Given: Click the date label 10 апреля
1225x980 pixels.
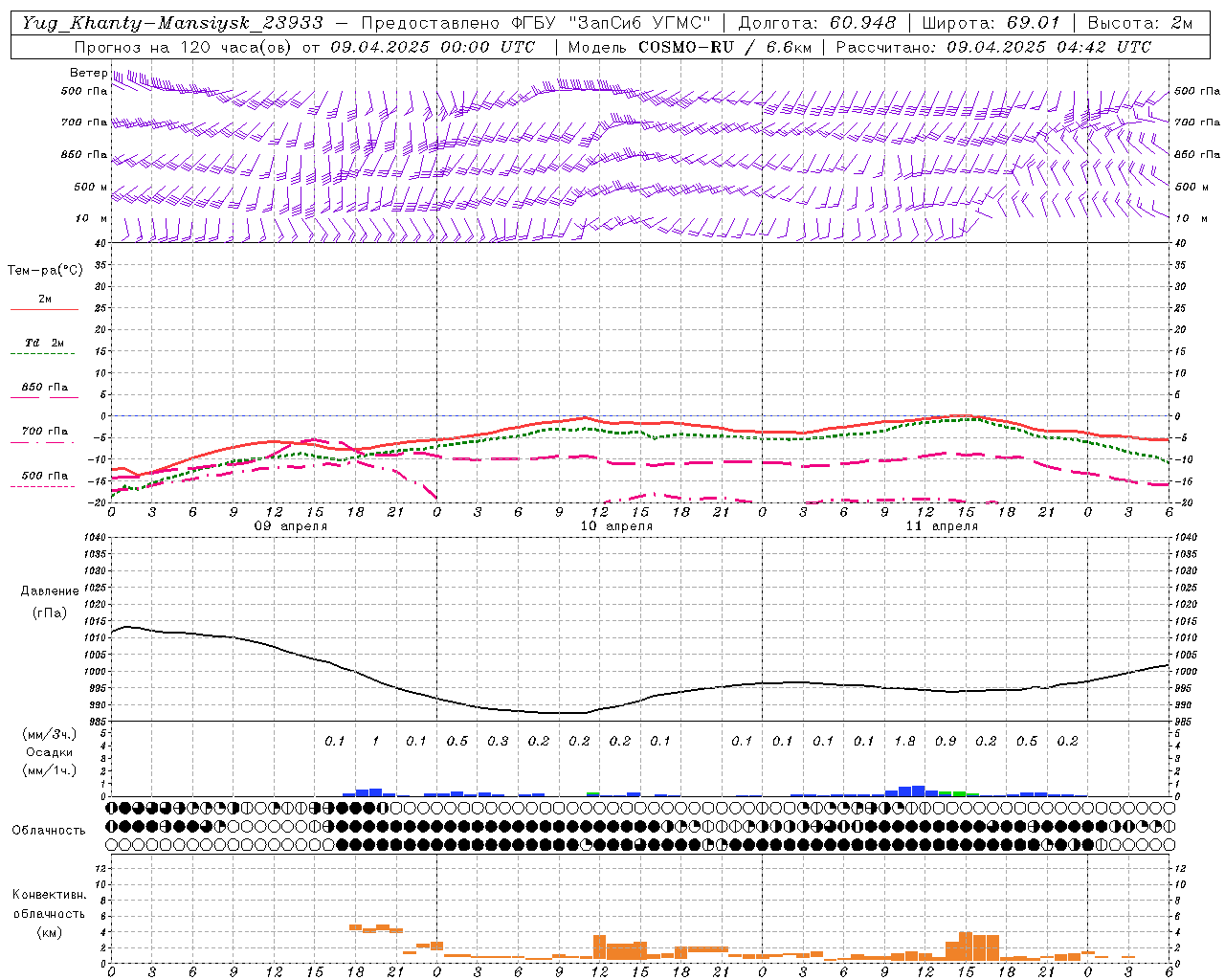Looking at the screenshot, I should (x=616, y=526).
